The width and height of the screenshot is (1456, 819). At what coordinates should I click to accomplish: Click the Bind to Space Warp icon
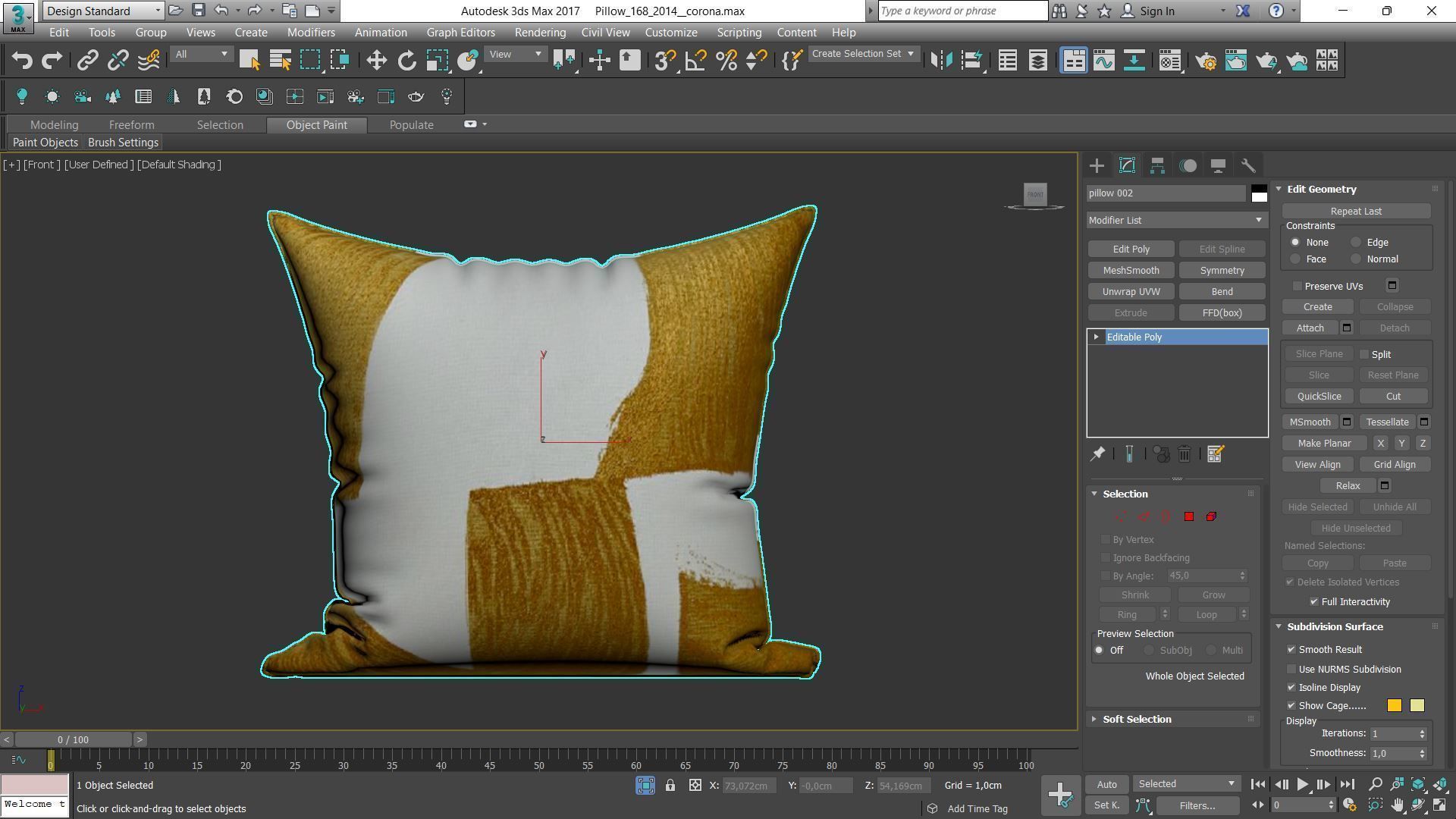pyautogui.click(x=149, y=61)
